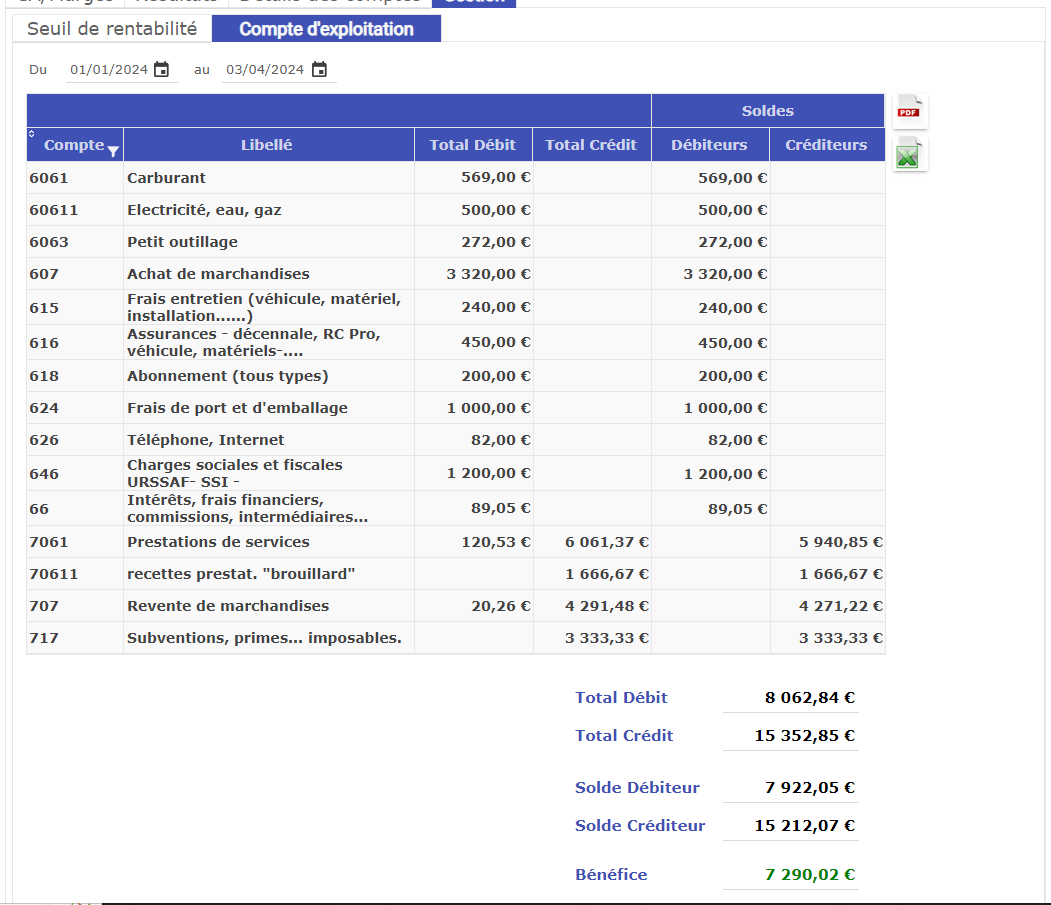Export the table to Excel

pos(909,156)
